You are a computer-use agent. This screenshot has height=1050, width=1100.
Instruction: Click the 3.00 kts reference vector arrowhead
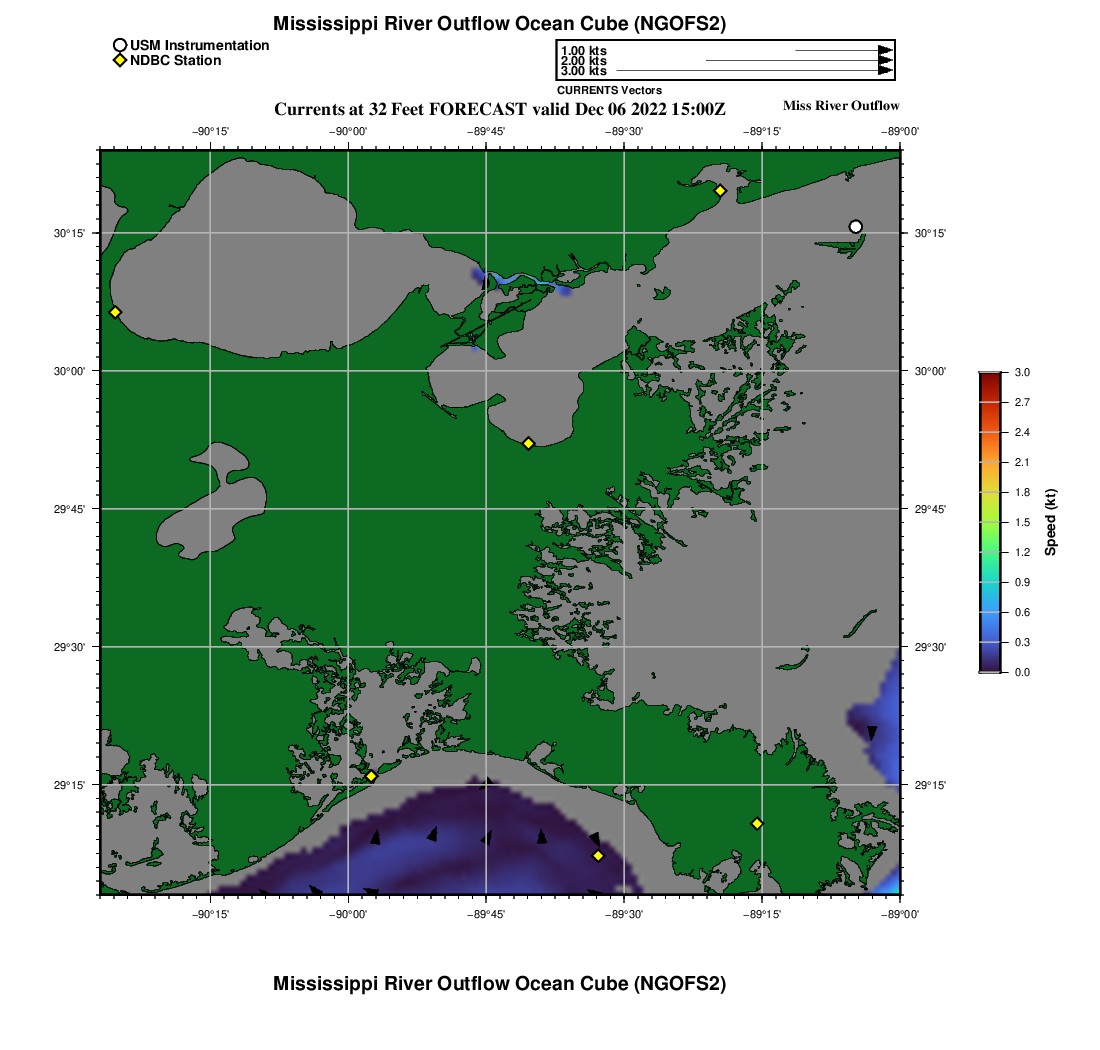(884, 71)
